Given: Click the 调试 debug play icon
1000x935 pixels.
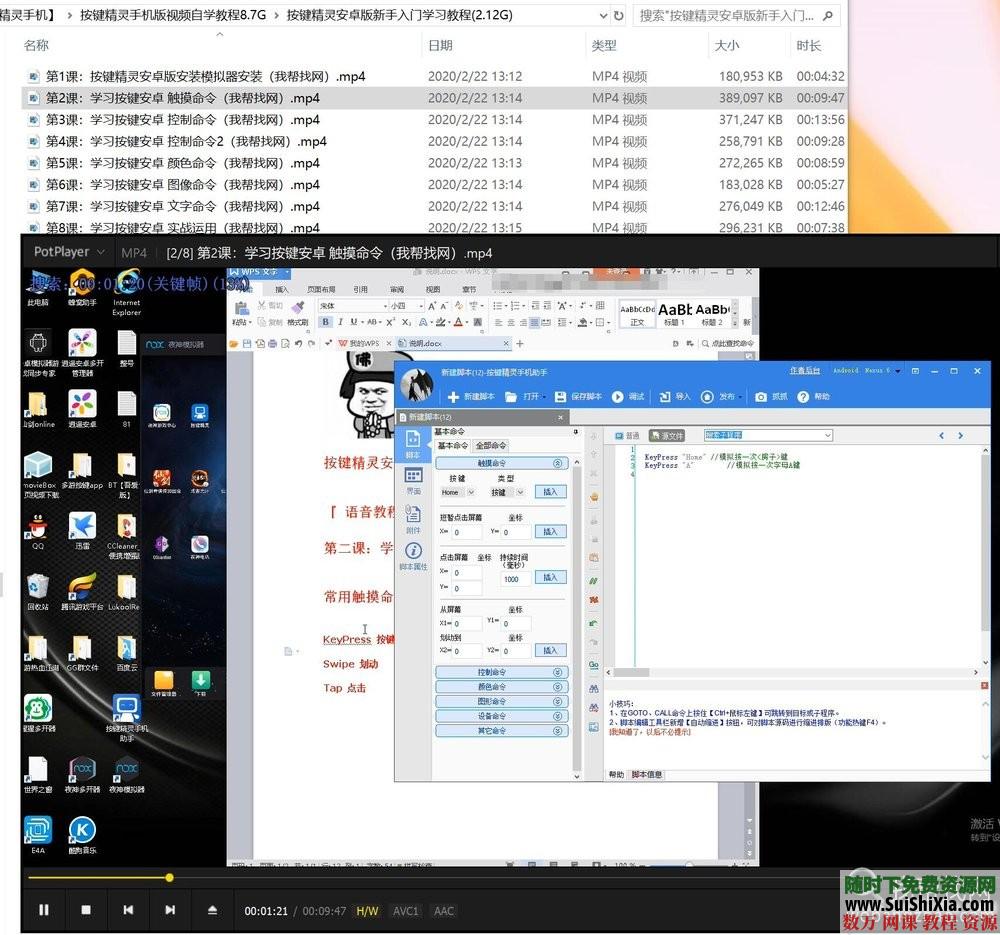Looking at the screenshot, I should coord(618,397).
